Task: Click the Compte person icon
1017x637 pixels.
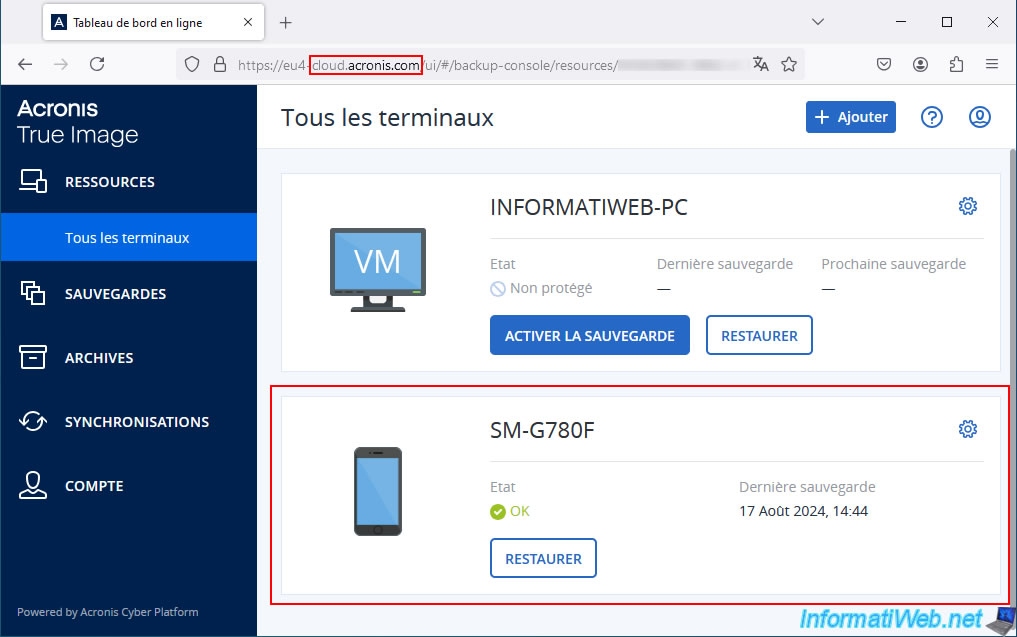Action: 33,485
